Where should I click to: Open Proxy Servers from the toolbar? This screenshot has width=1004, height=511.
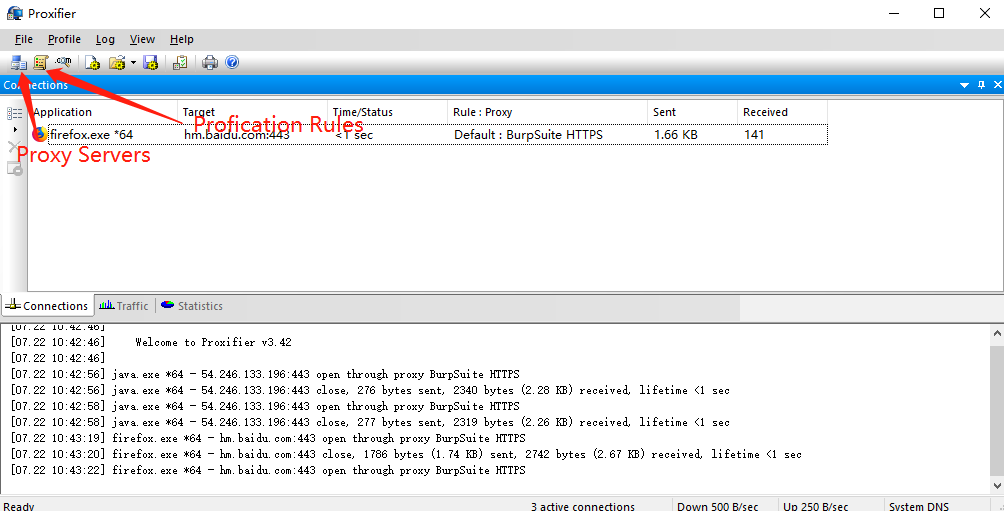[19, 62]
